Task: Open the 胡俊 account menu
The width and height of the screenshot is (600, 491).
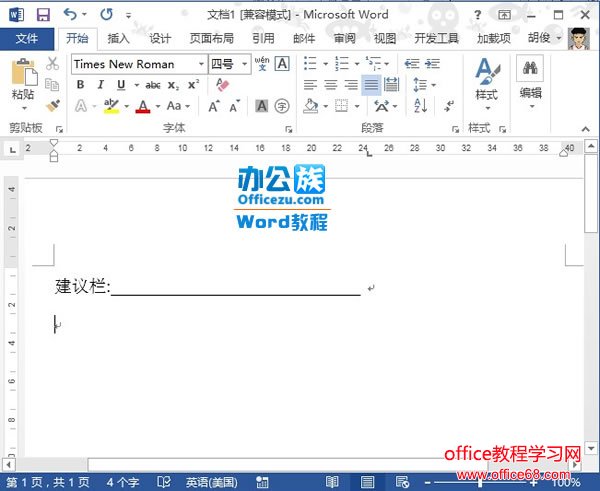Action: (544, 38)
